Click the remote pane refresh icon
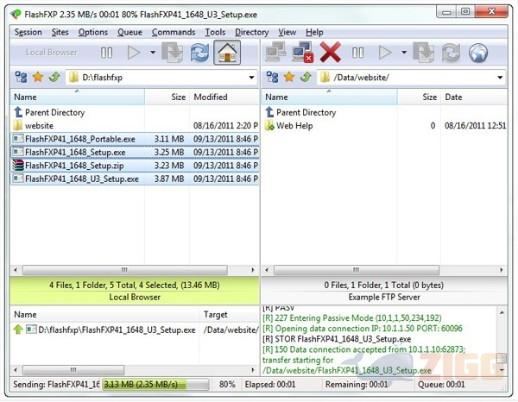Screen dimensions: 518x402 (x=451, y=52)
